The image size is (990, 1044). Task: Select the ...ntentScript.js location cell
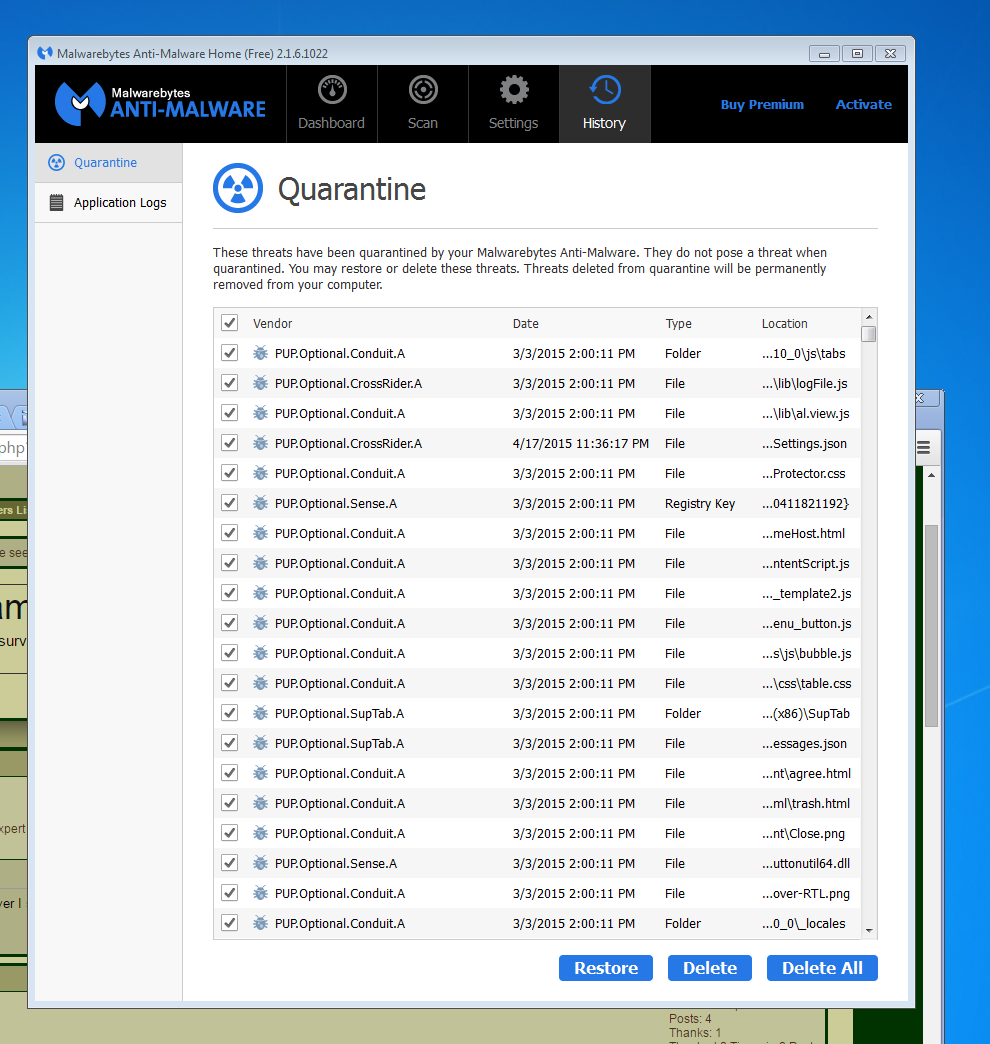click(806, 563)
